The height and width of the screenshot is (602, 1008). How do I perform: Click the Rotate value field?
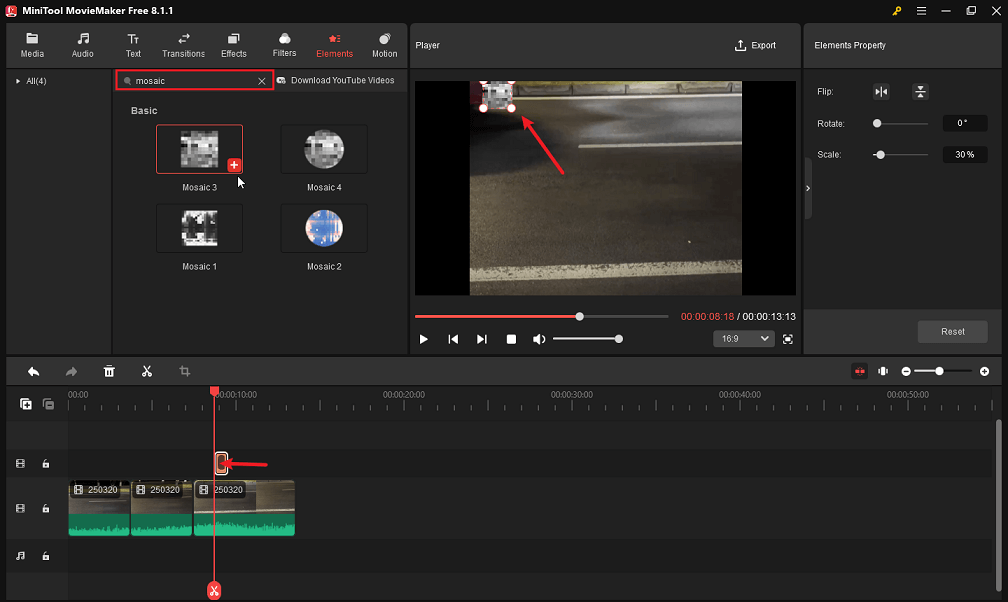[x=964, y=123]
